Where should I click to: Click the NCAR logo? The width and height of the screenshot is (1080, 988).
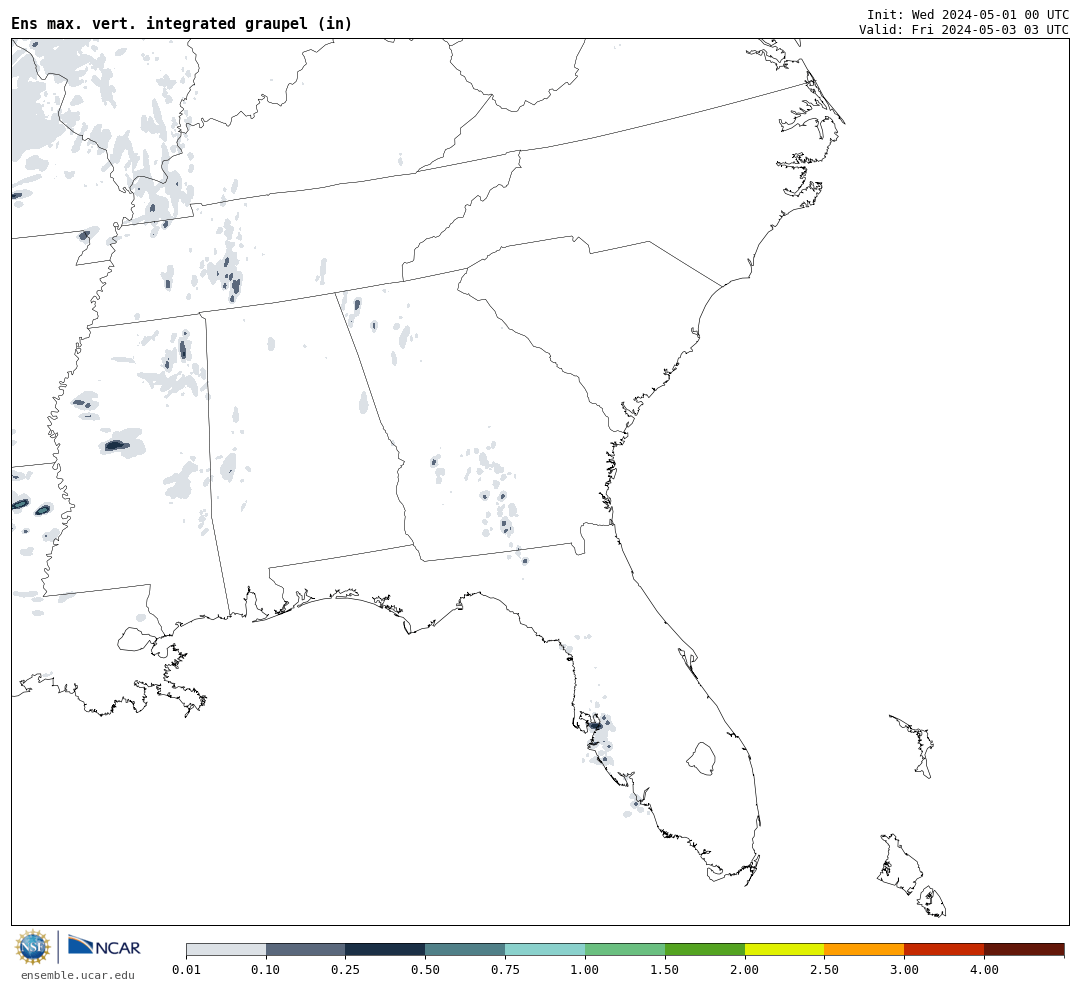click(104, 945)
